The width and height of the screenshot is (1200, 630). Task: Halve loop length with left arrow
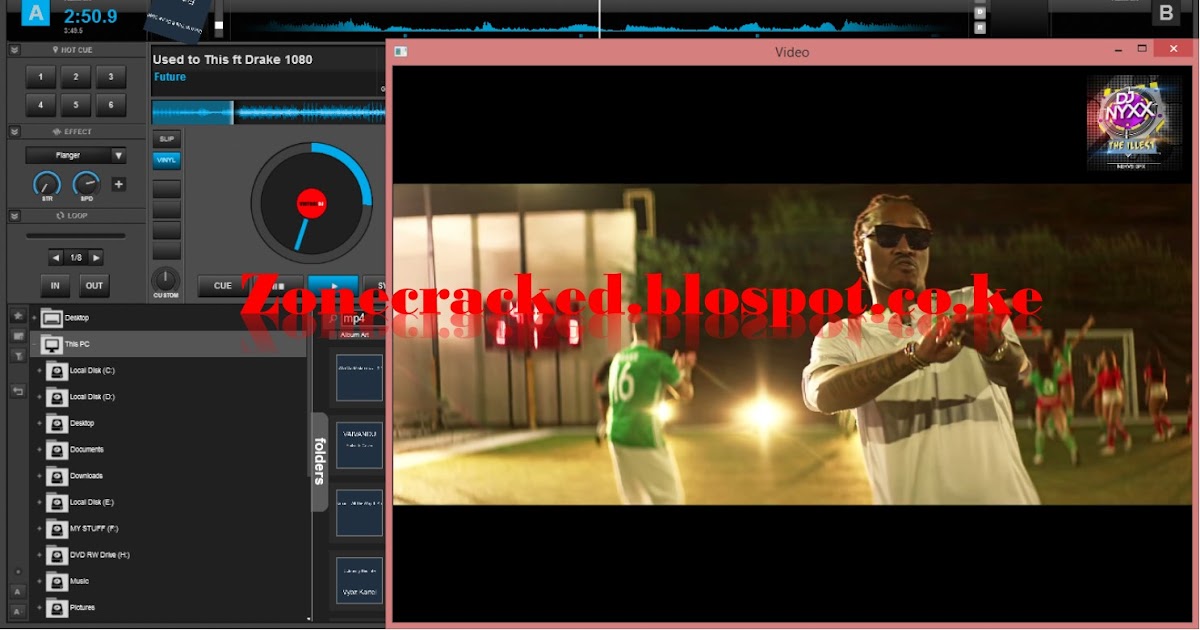pos(55,258)
